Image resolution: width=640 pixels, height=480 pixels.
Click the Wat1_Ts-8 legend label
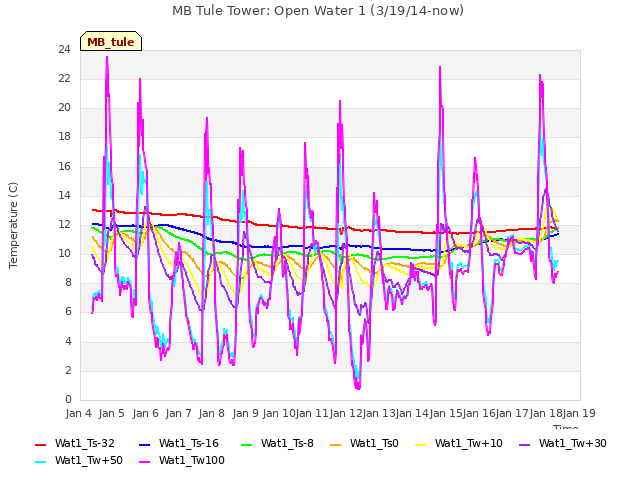click(x=287, y=443)
